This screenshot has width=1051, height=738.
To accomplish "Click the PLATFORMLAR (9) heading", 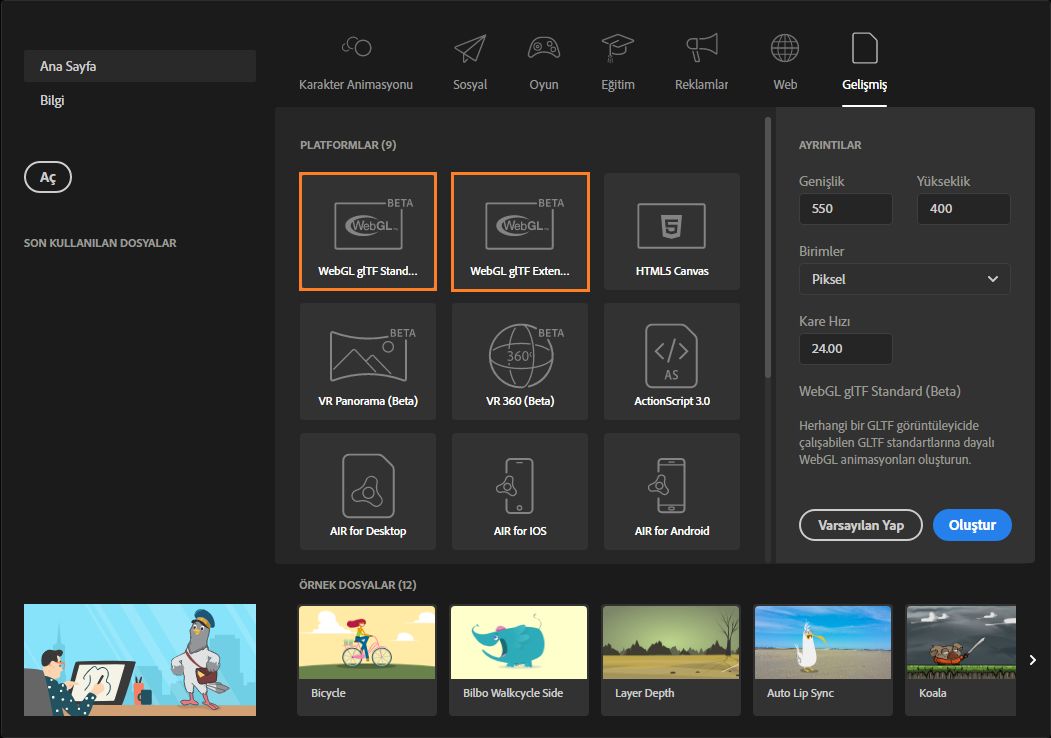I will [x=348, y=145].
